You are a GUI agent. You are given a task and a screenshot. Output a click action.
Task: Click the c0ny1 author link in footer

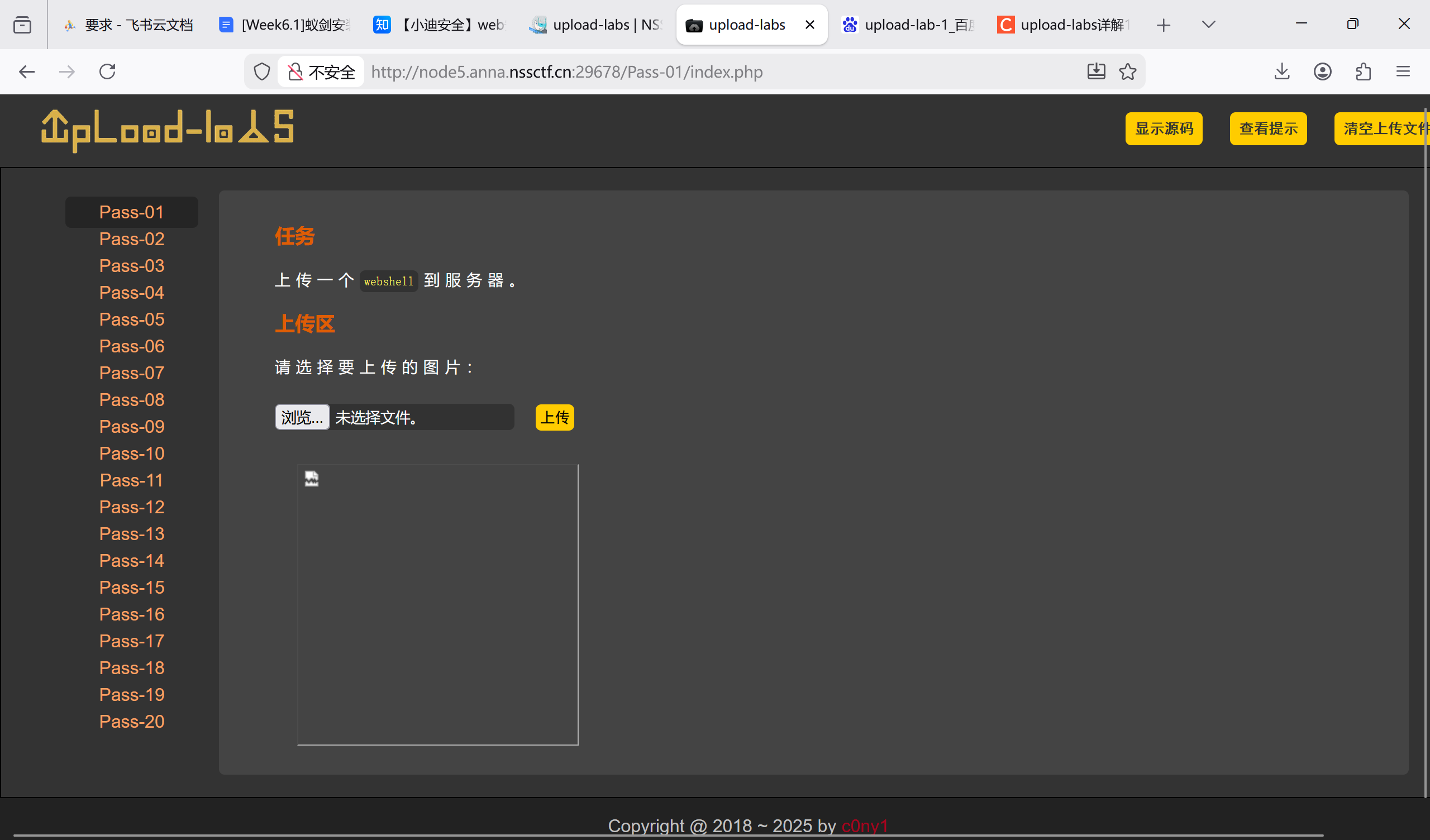pyautogui.click(x=864, y=826)
